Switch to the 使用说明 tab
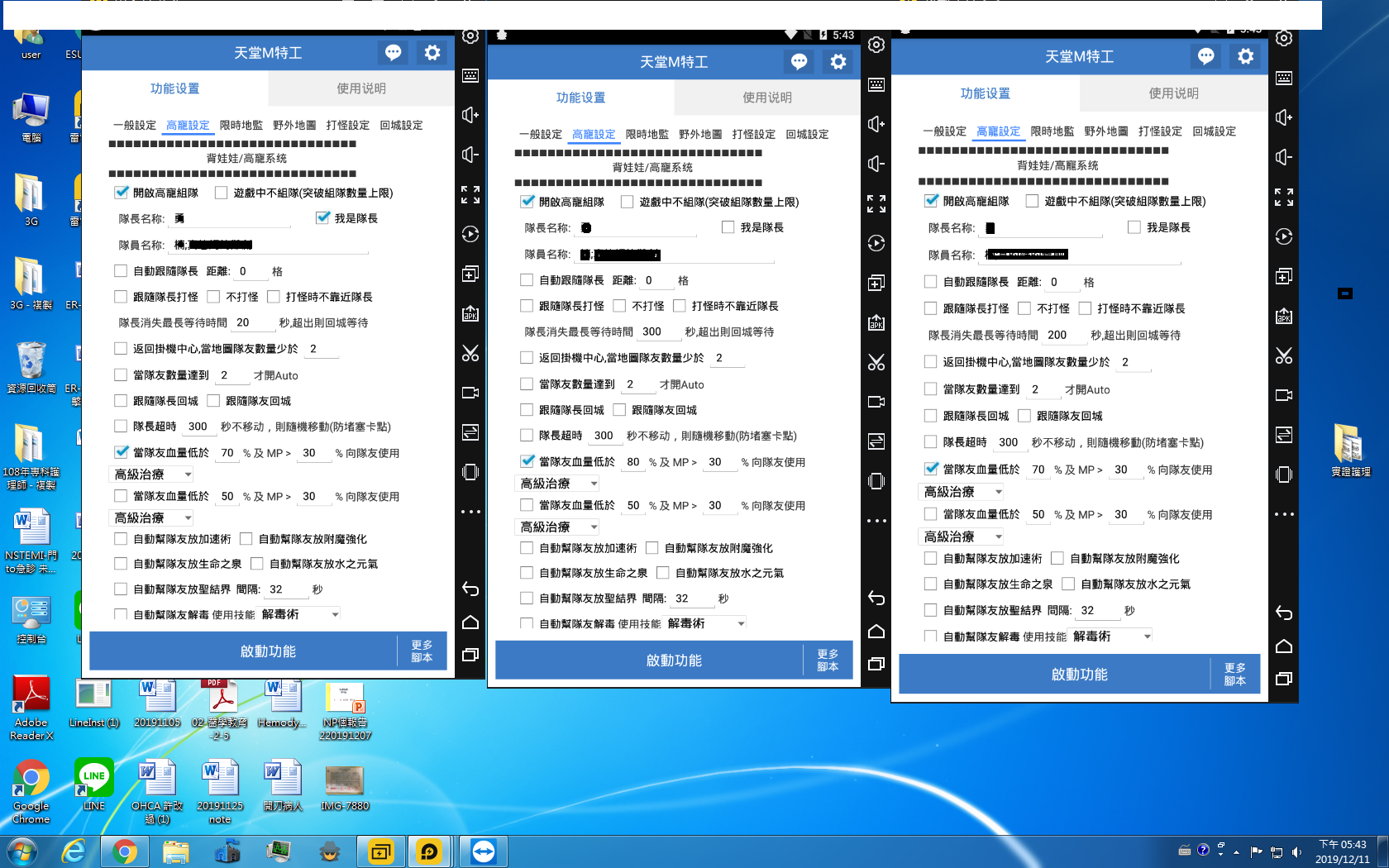1389x868 pixels. [x=360, y=88]
